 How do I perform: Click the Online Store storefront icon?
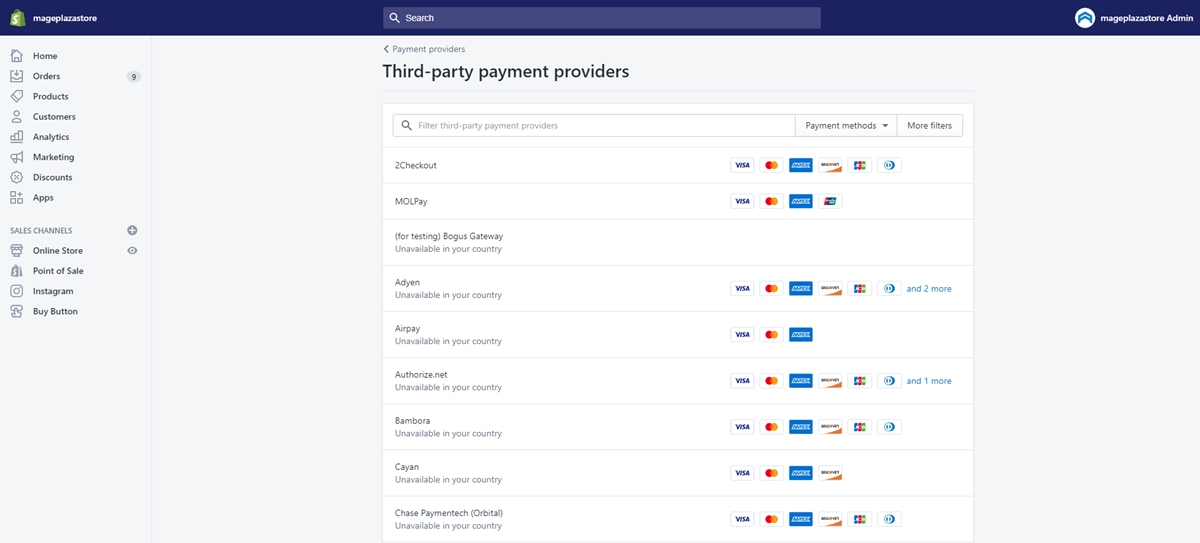click(16, 251)
